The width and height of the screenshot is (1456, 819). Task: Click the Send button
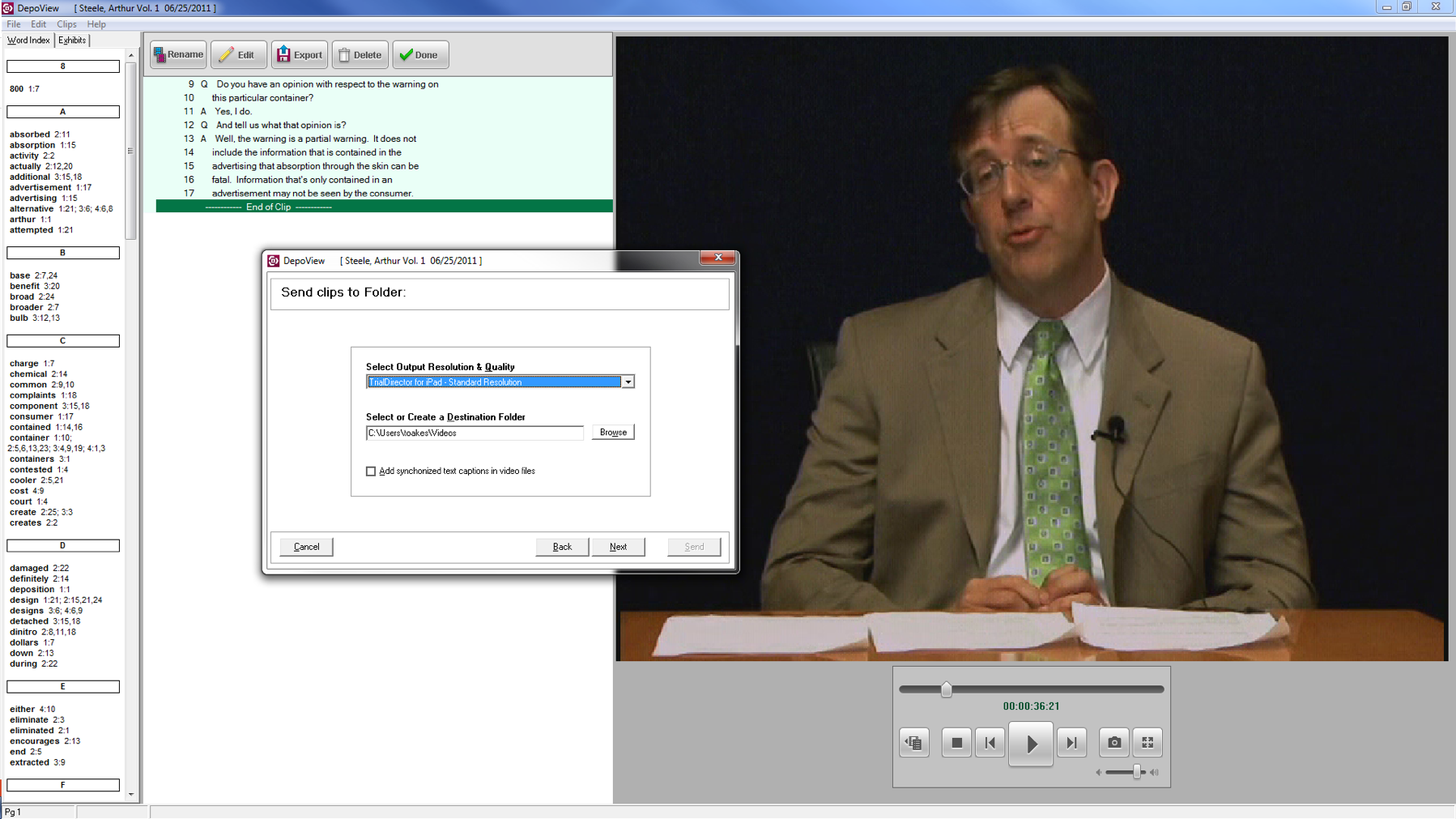[x=694, y=547]
